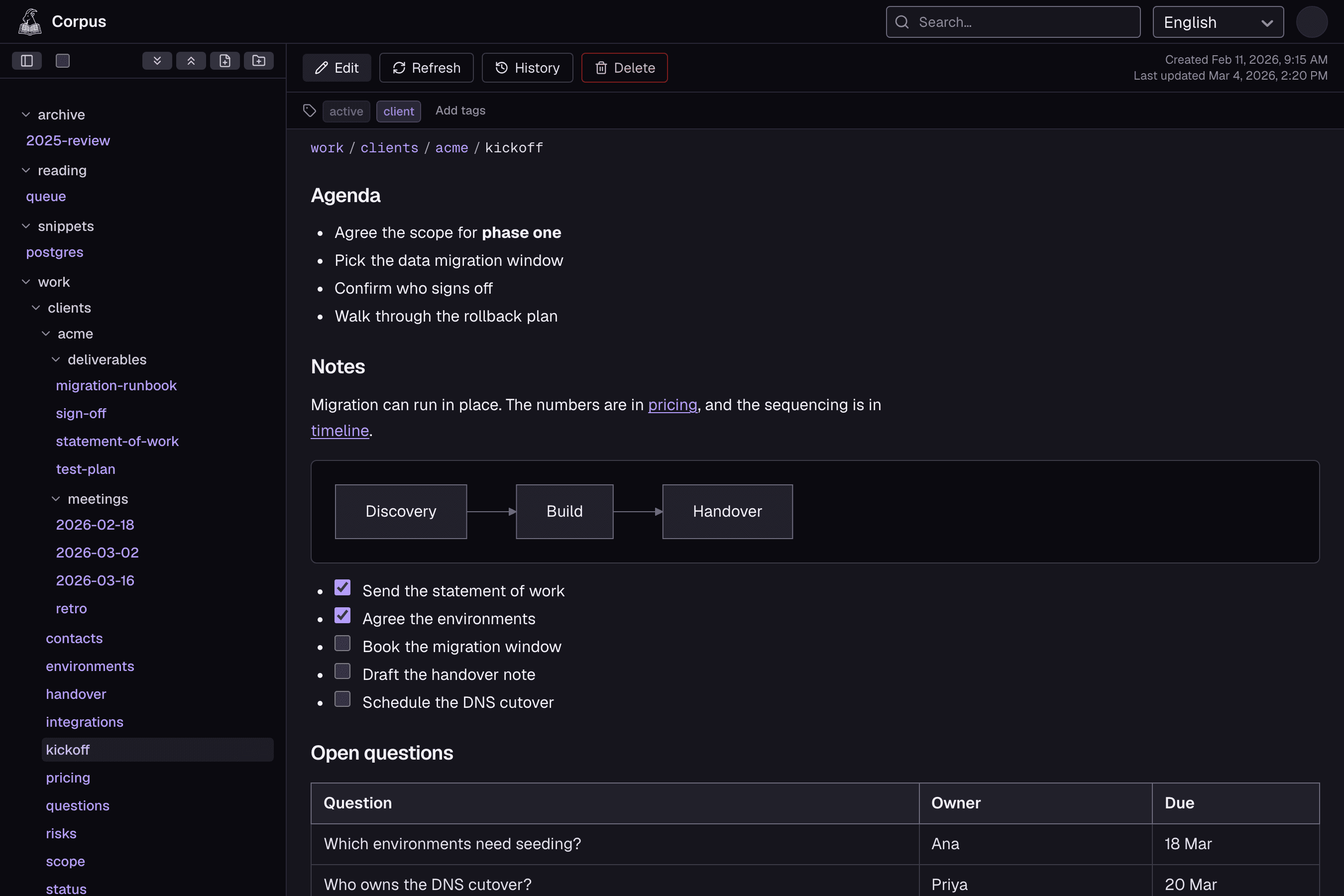Check the Book the migration window checkbox
This screenshot has width=1344, height=896.
click(x=342, y=644)
